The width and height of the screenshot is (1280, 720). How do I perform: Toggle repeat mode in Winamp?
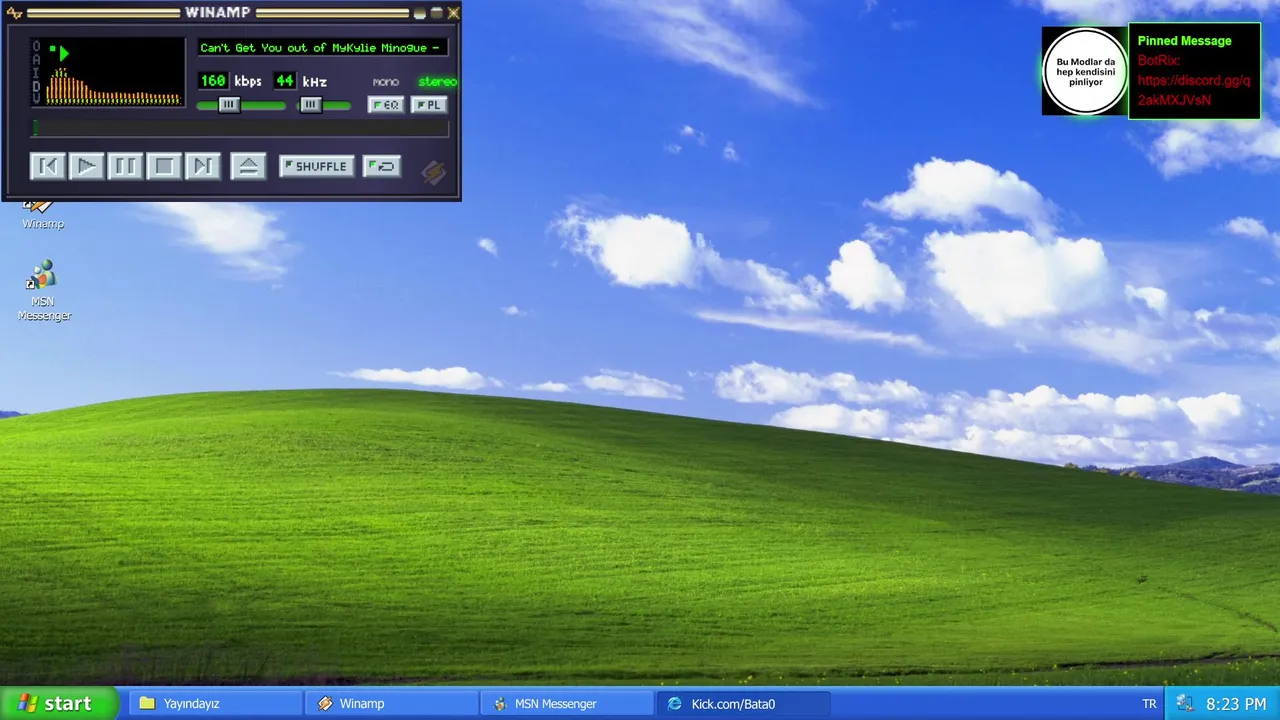(382, 166)
